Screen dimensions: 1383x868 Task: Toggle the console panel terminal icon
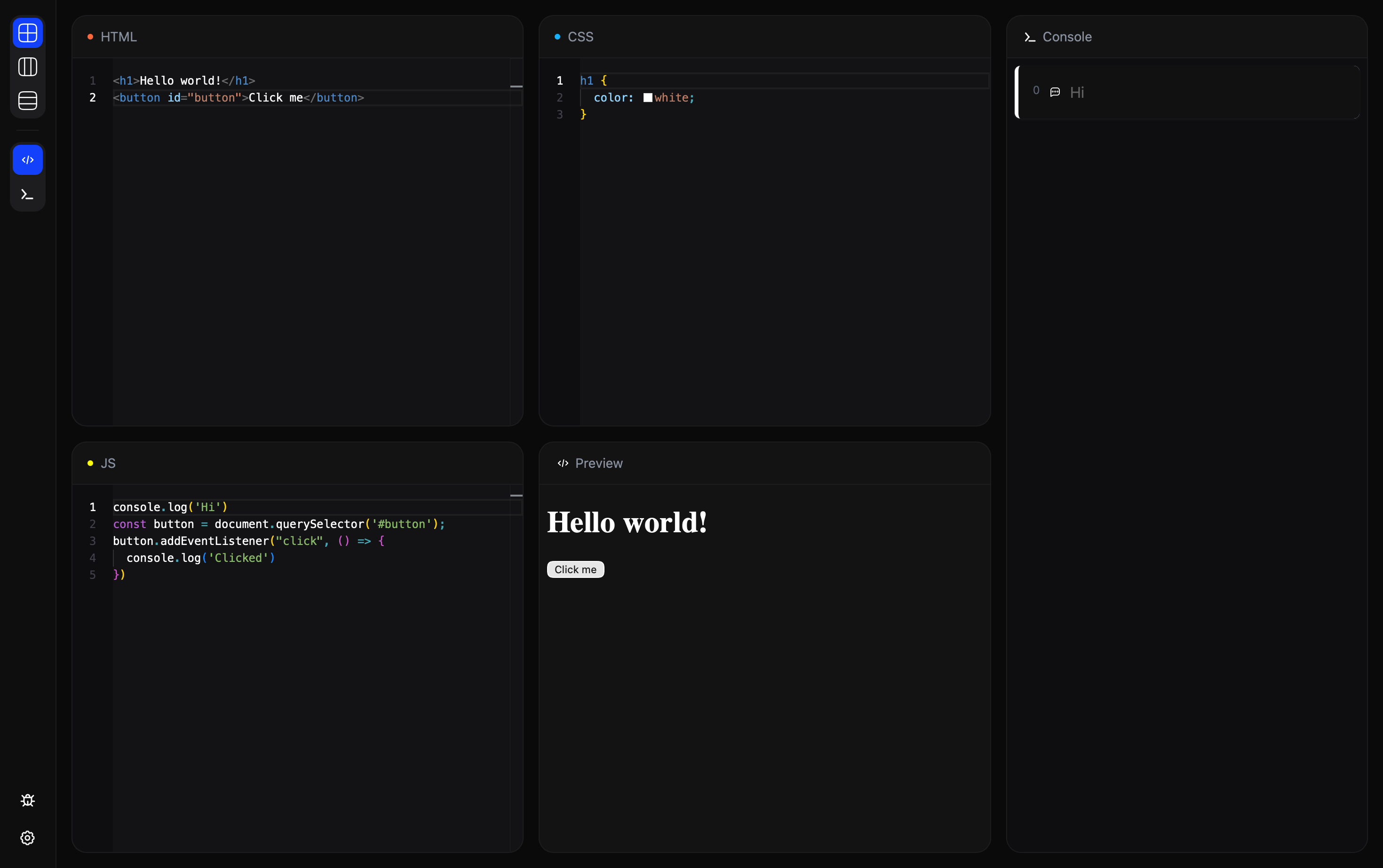pos(28,195)
